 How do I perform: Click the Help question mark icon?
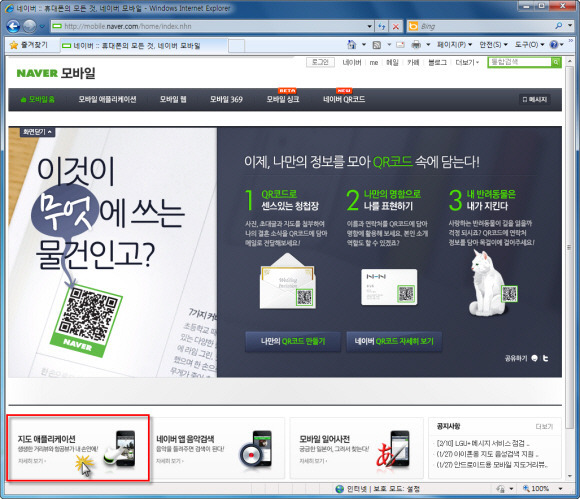554,45
